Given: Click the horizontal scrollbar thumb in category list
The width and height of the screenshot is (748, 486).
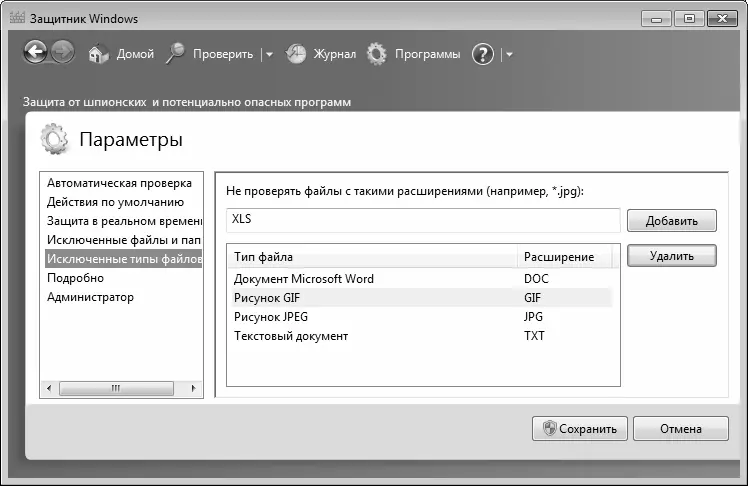Looking at the screenshot, I should (116, 388).
